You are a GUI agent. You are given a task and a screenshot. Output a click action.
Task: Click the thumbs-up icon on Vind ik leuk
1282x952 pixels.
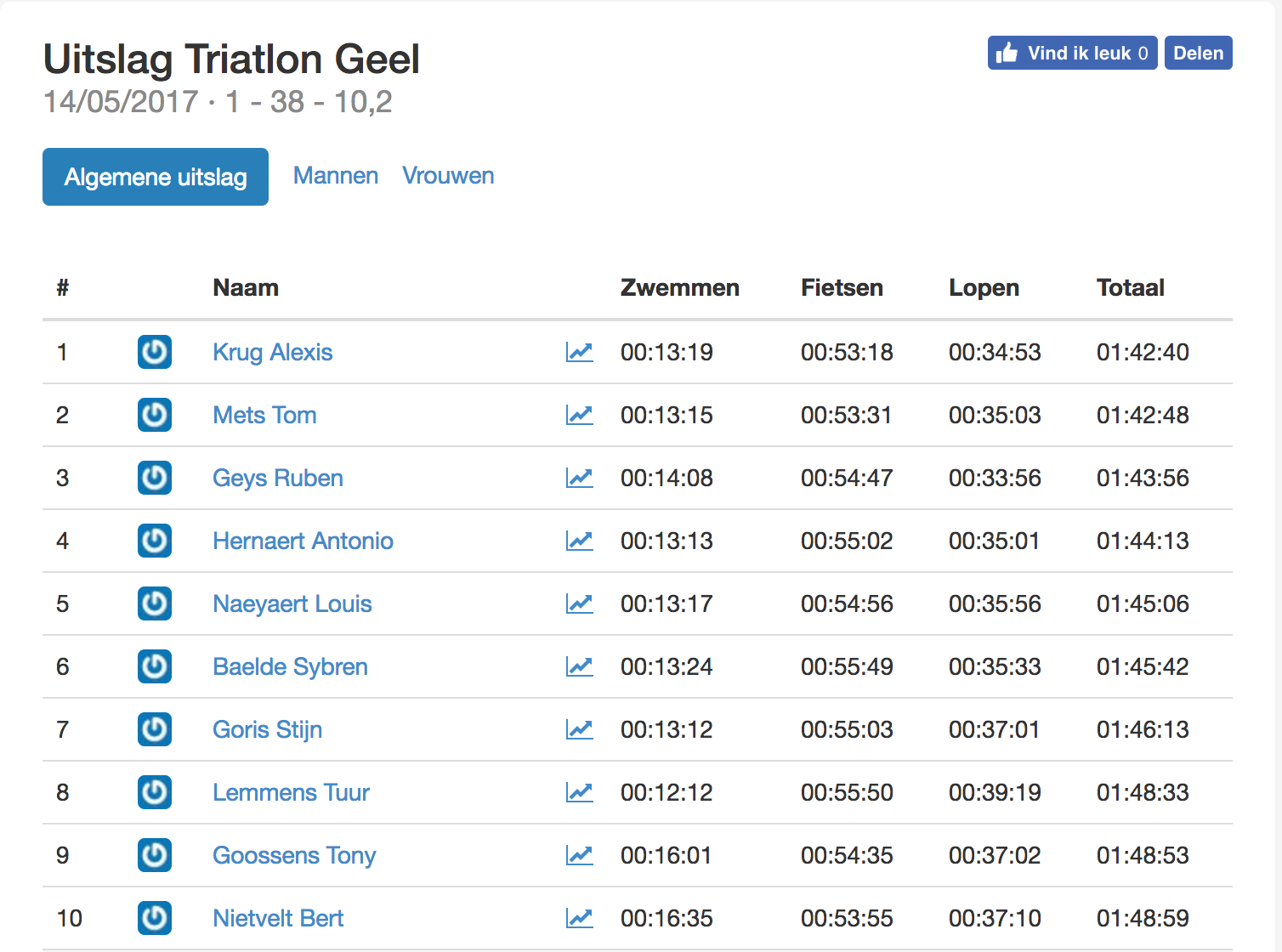pyautogui.click(x=1007, y=52)
